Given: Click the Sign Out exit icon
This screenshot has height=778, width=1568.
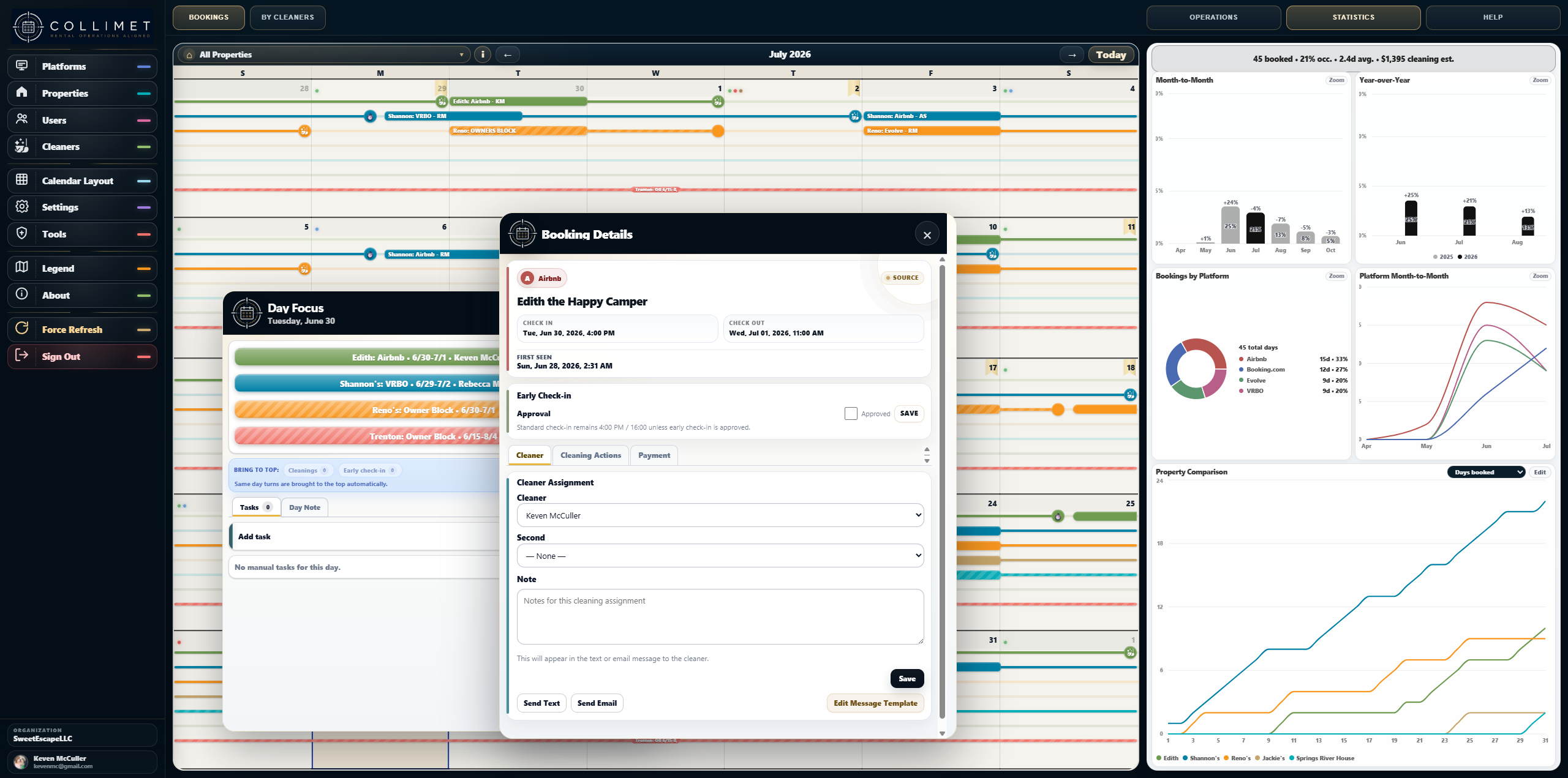Looking at the screenshot, I should point(22,356).
